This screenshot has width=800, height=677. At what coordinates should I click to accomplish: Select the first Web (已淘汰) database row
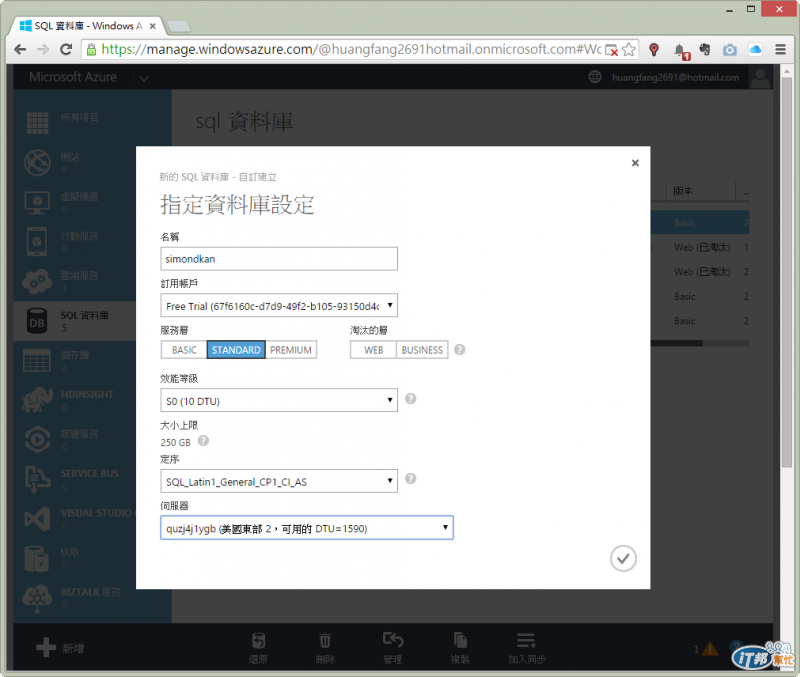coord(701,247)
